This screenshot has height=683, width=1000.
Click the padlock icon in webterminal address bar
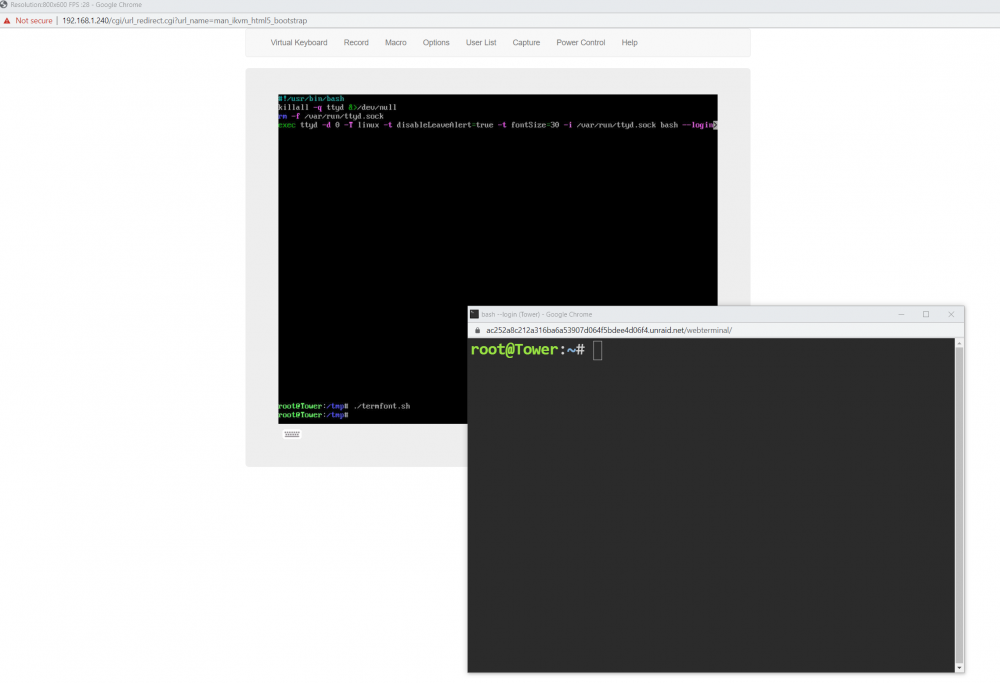pos(477,330)
